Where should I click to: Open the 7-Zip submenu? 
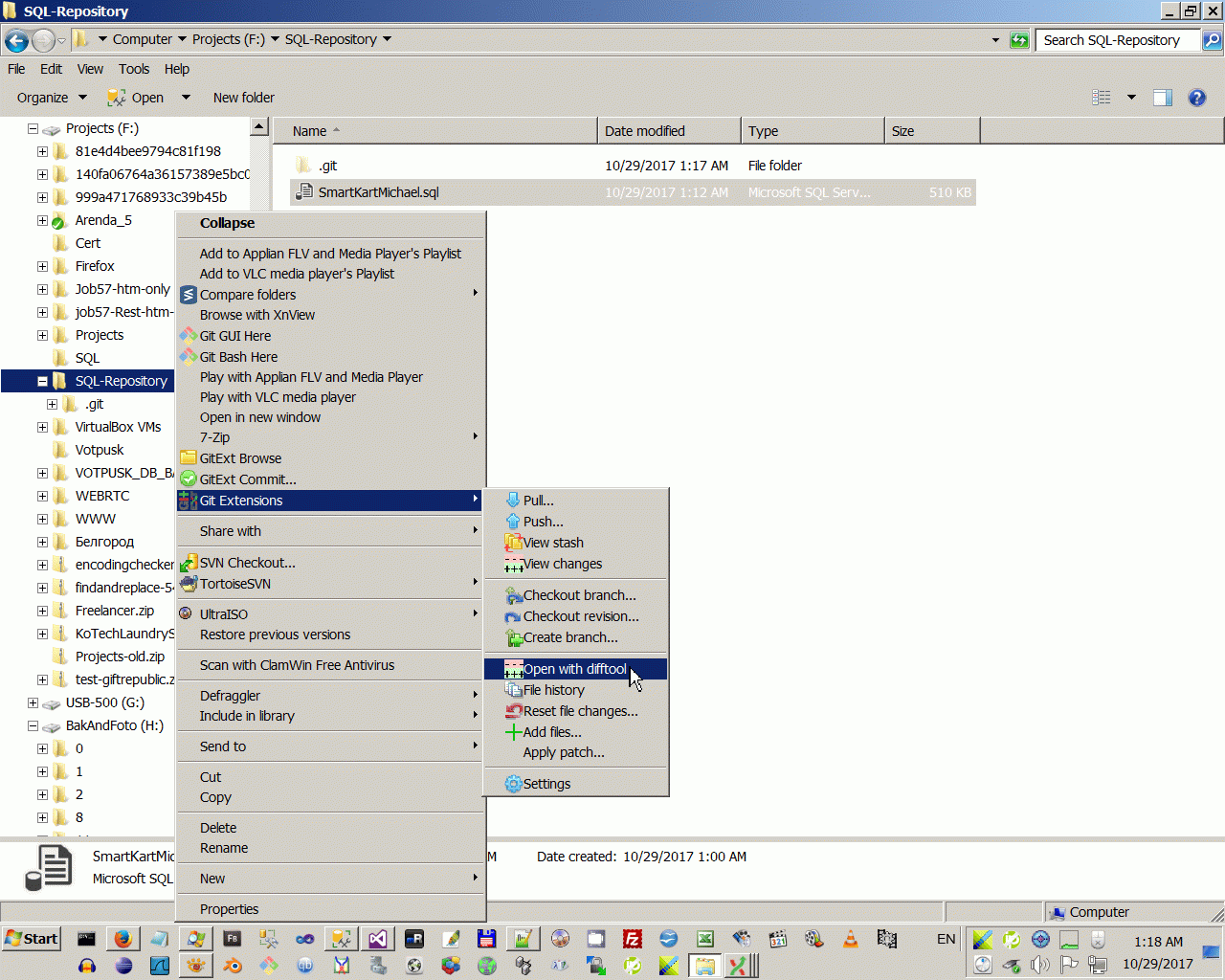tap(330, 437)
